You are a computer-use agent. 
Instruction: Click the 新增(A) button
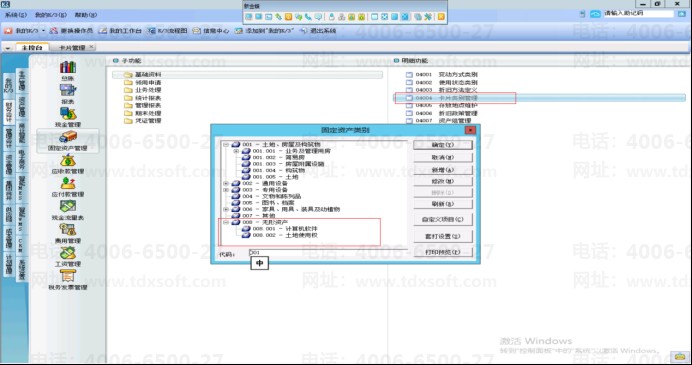click(x=443, y=169)
